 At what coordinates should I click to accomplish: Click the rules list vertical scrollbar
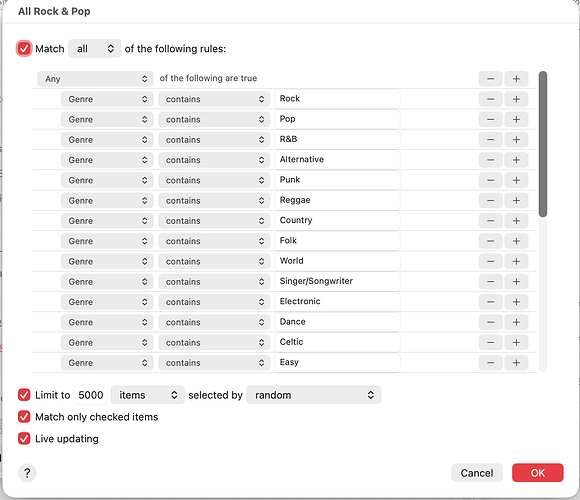pos(543,144)
